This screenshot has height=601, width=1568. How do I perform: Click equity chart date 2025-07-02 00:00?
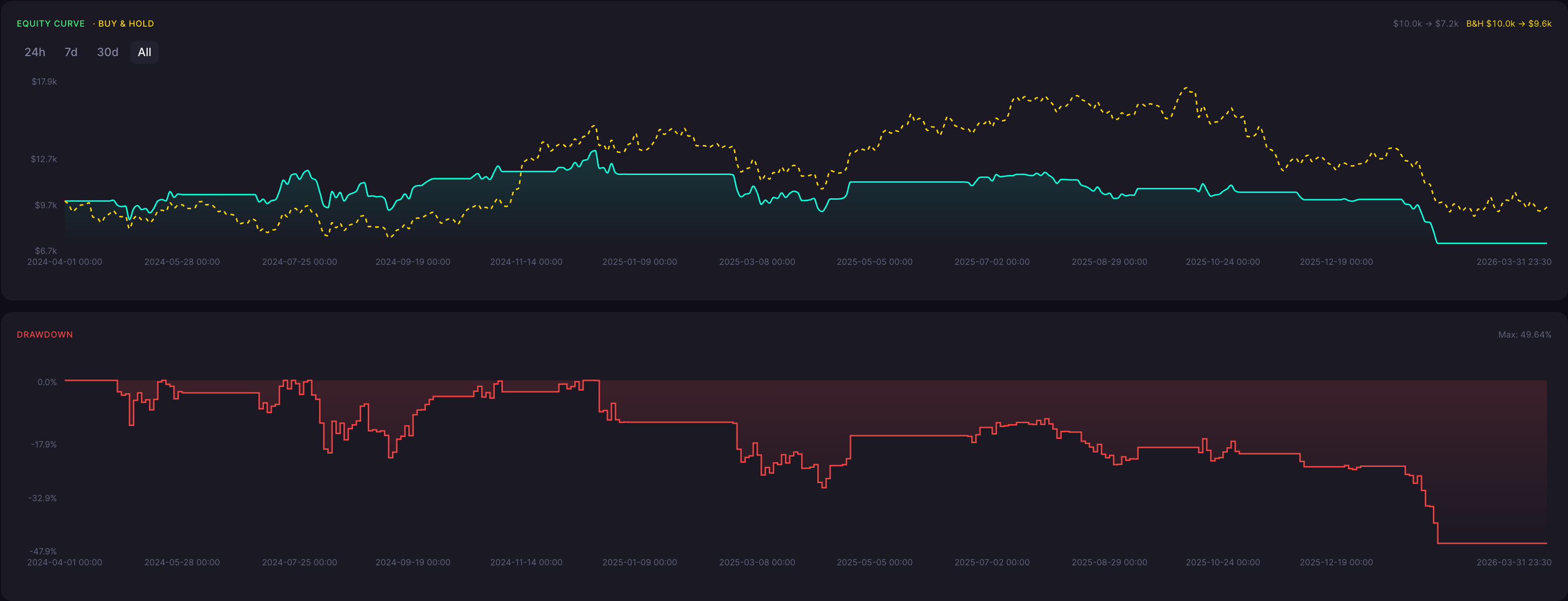992,262
